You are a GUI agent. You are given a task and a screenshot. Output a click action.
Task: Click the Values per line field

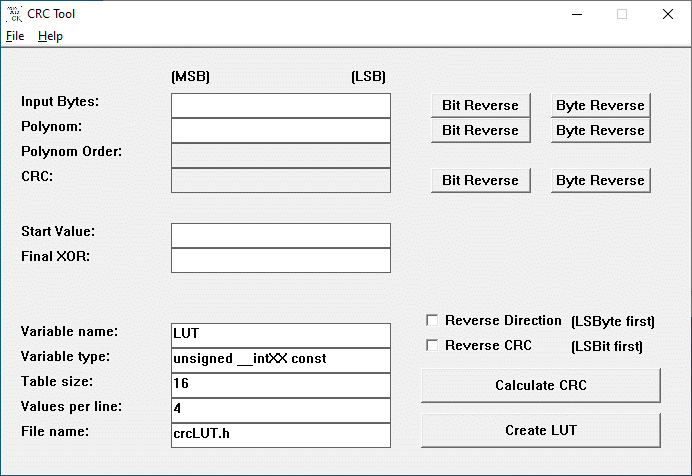point(281,410)
